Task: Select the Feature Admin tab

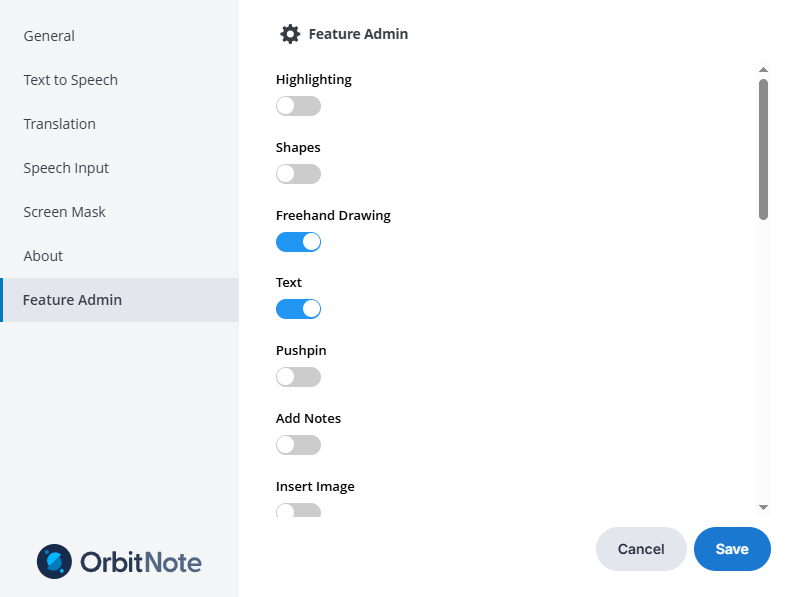Action: [x=72, y=300]
